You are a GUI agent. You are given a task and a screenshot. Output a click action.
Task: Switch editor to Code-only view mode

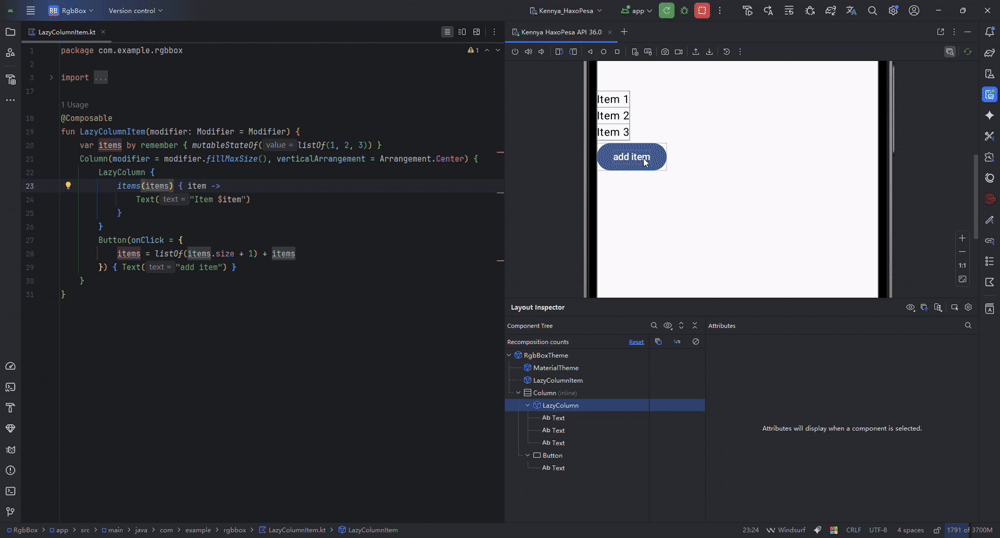(447, 32)
